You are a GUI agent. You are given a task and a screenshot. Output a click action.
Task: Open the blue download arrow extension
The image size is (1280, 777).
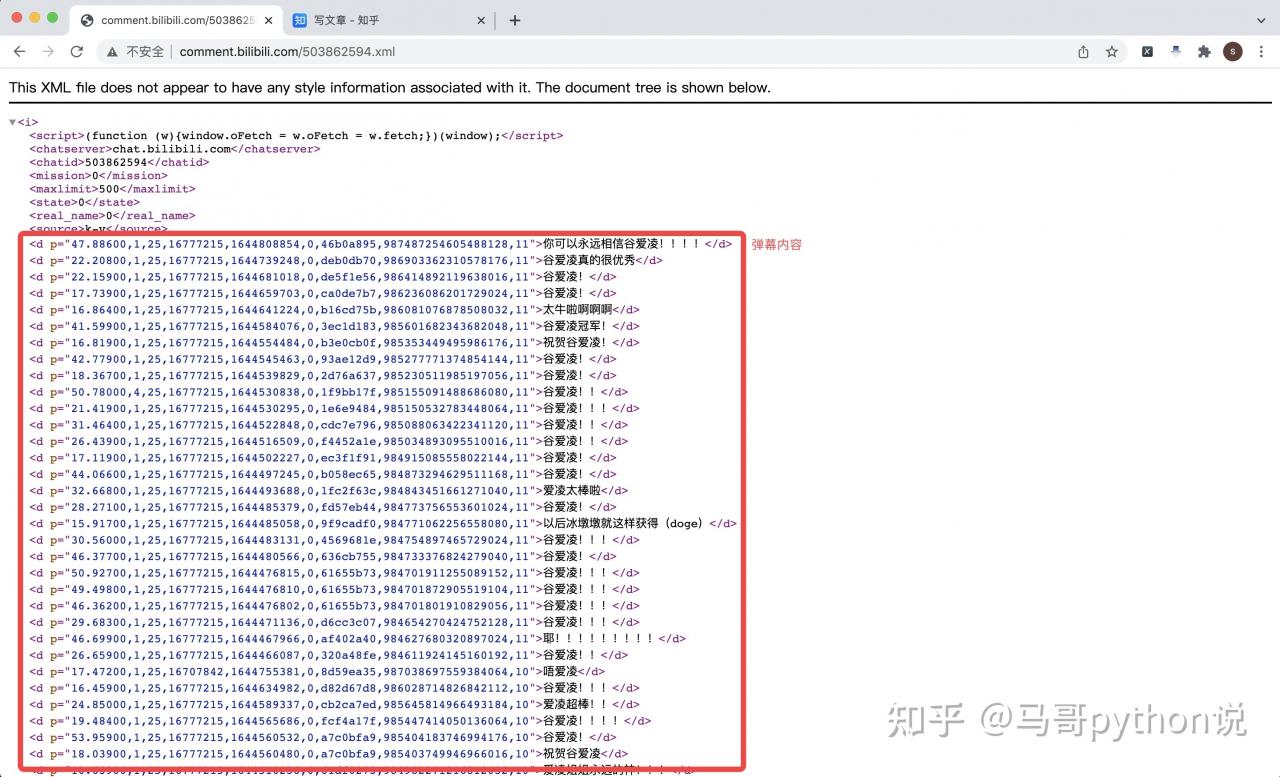coord(1176,52)
